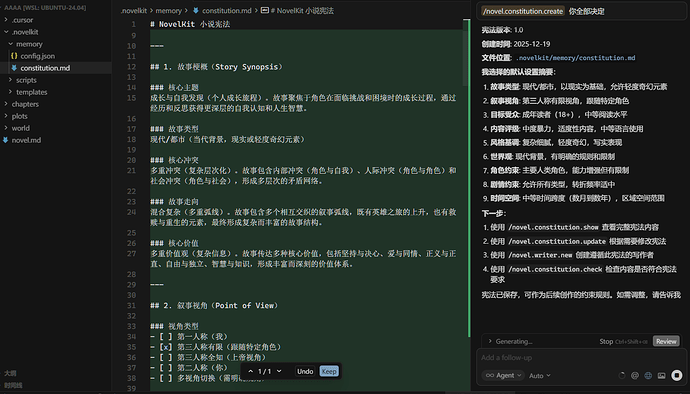
Task: Expand the Generating... status section
Action: coord(510,341)
